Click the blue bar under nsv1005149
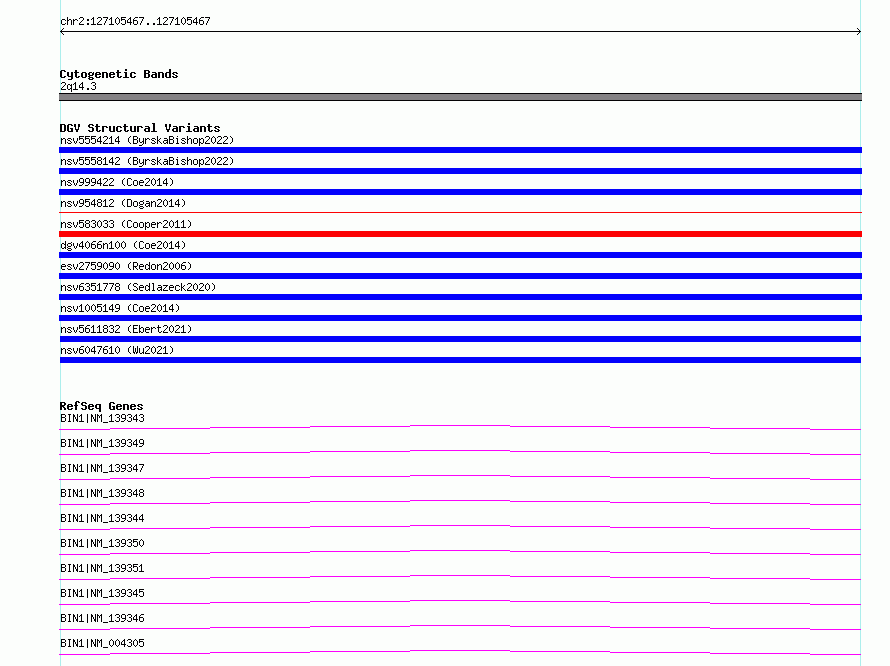The width and height of the screenshot is (890, 666). click(x=460, y=318)
